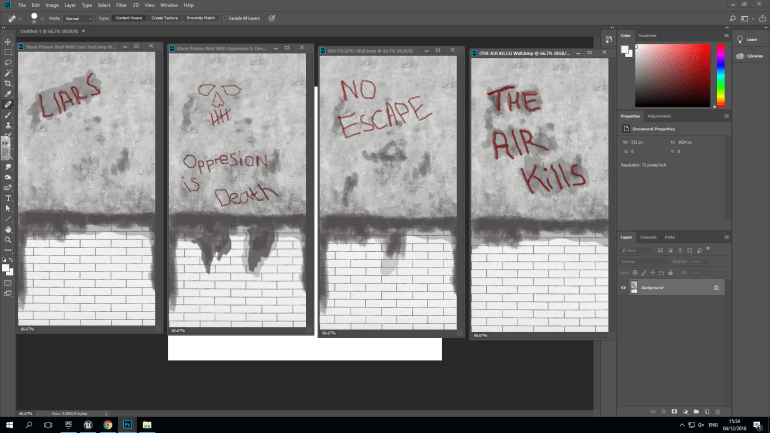Click the delete layer trash icon
Screen dimensions: 770x433
tap(717, 411)
